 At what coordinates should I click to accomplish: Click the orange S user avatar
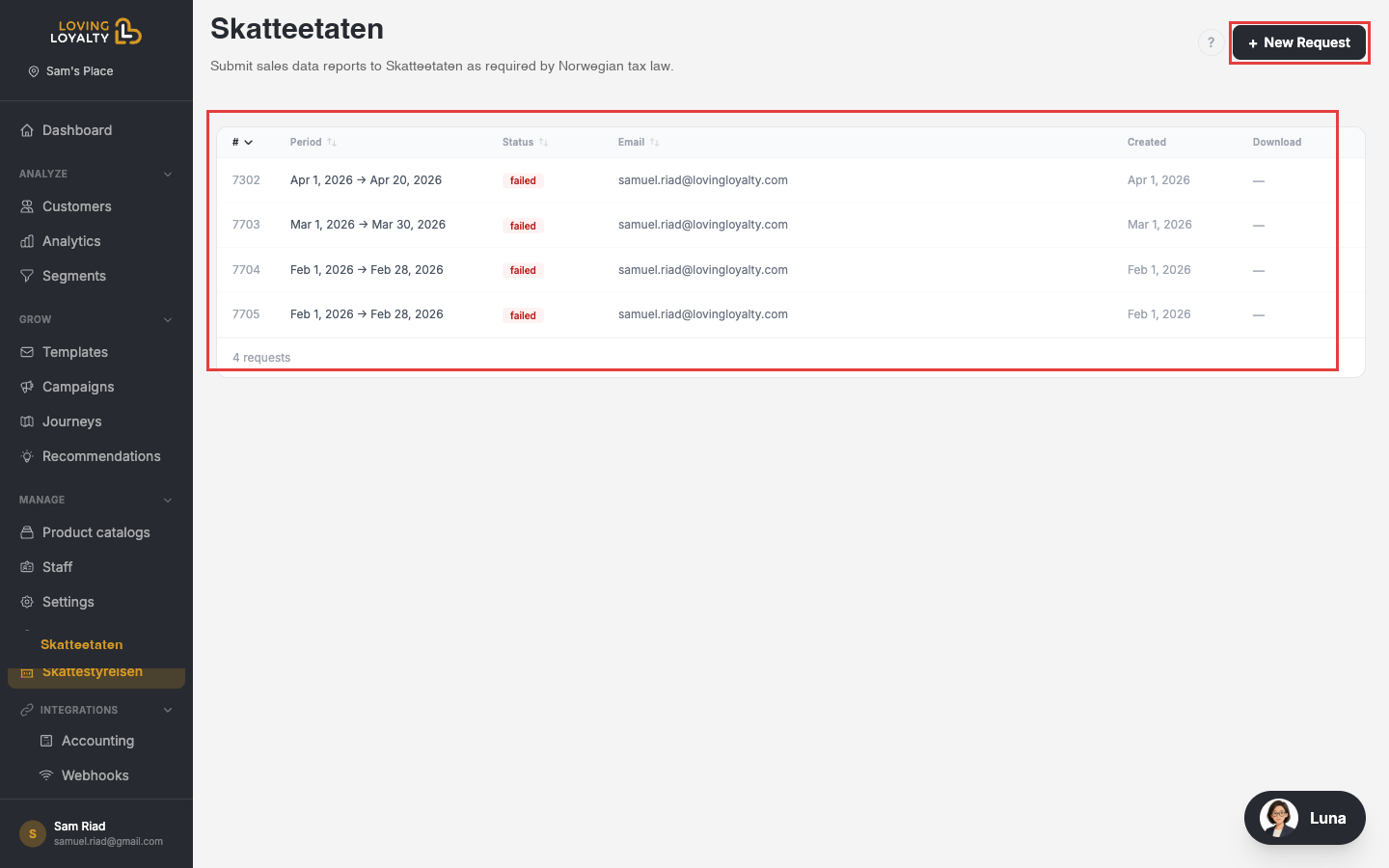click(33, 833)
